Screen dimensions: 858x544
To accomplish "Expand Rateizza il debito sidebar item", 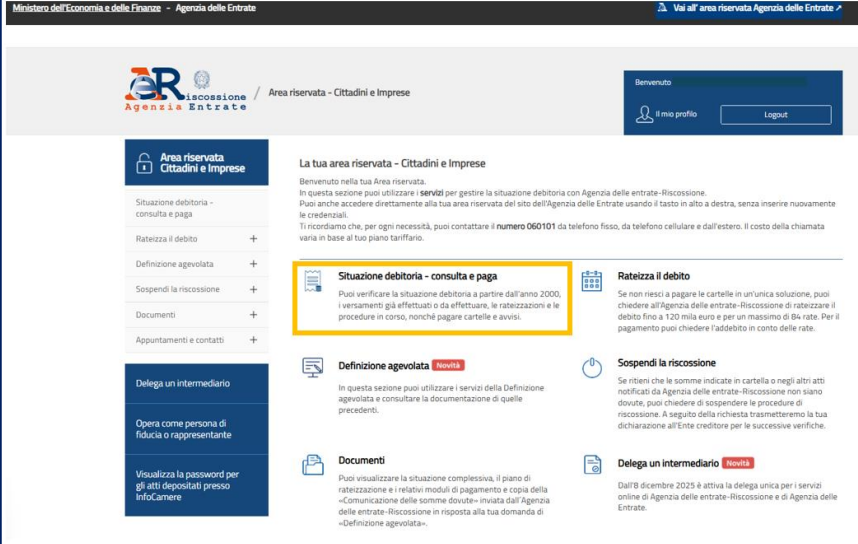I will (x=253, y=239).
